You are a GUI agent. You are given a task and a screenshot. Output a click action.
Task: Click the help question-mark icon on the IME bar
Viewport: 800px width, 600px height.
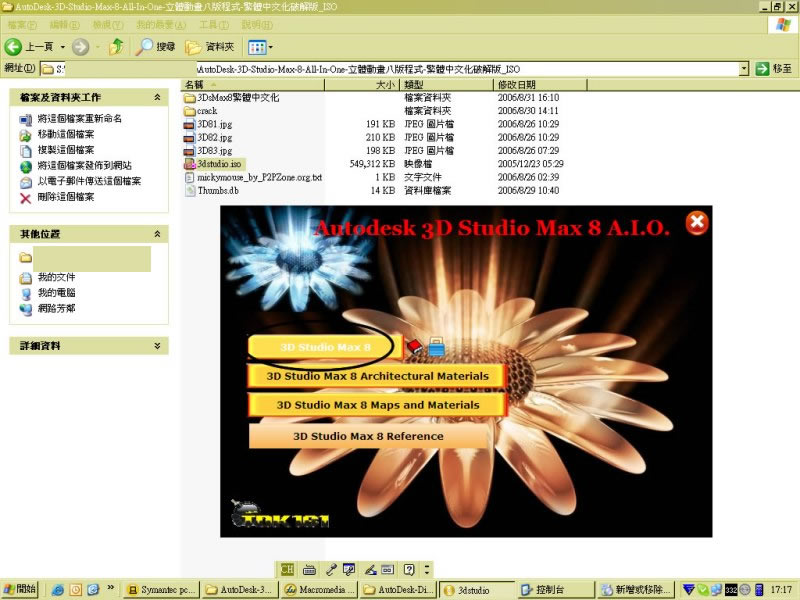pyautogui.click(x=409, y=569)
